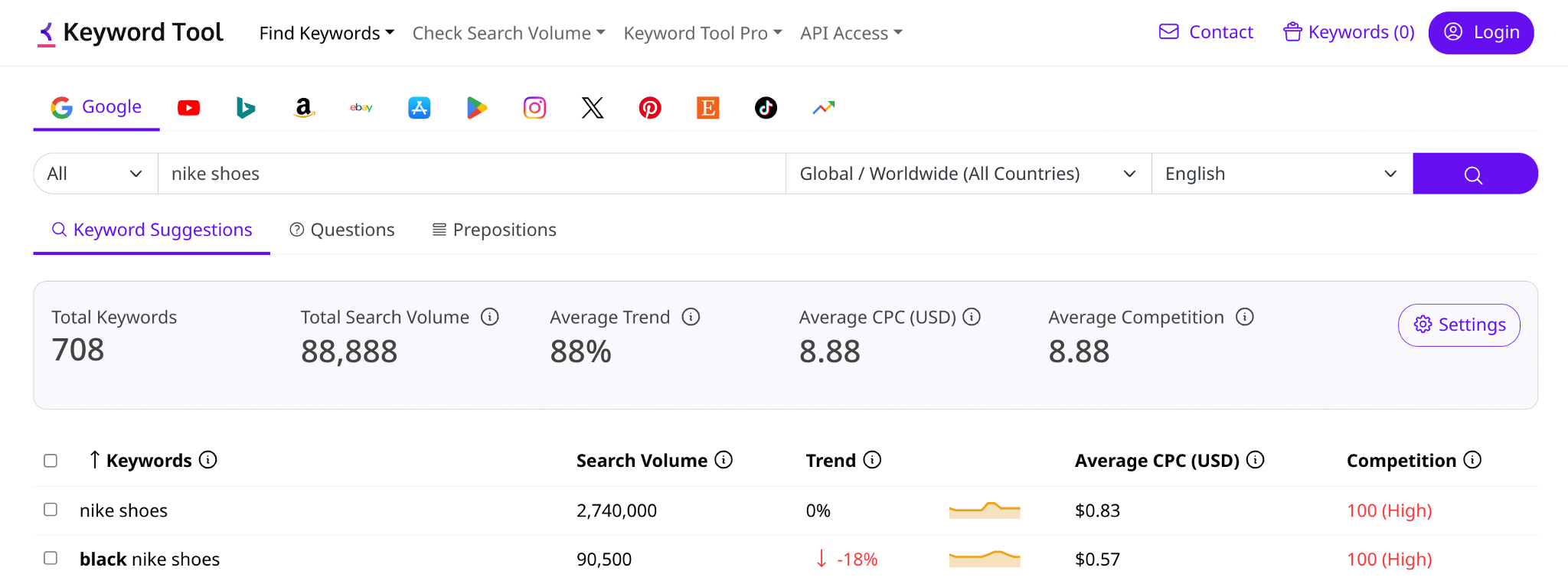This screenshot has height=584, width=1568.
Task: Choose the eBay source icon
Action: pyautogui.click(x=361, y=108)
